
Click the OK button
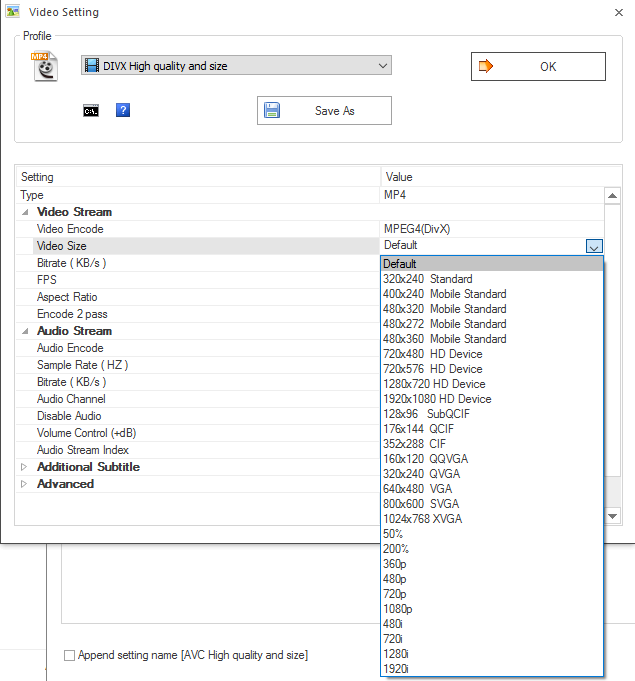click(538, 66)
